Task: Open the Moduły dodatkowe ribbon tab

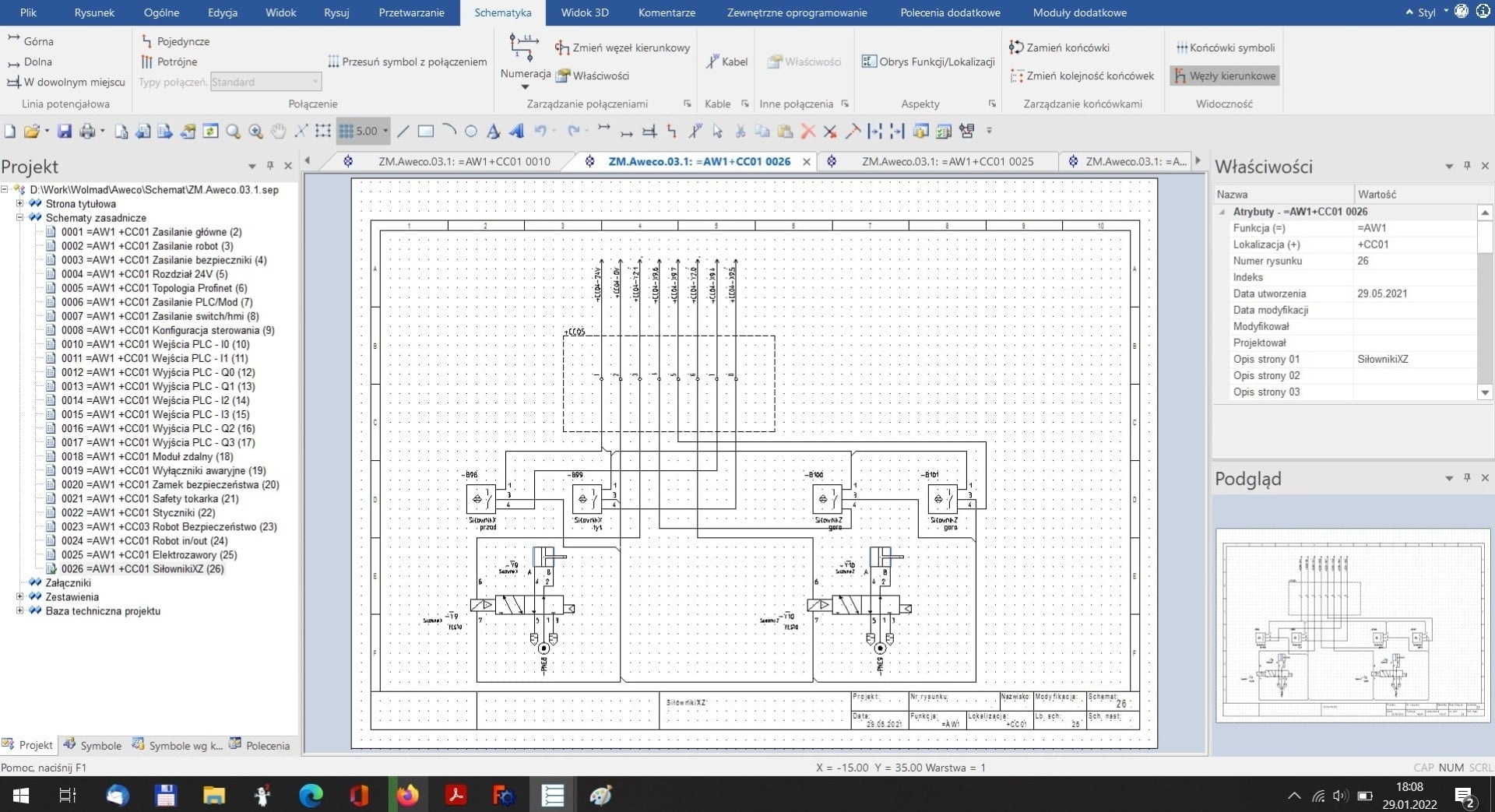Action: tap(1079, 12)
